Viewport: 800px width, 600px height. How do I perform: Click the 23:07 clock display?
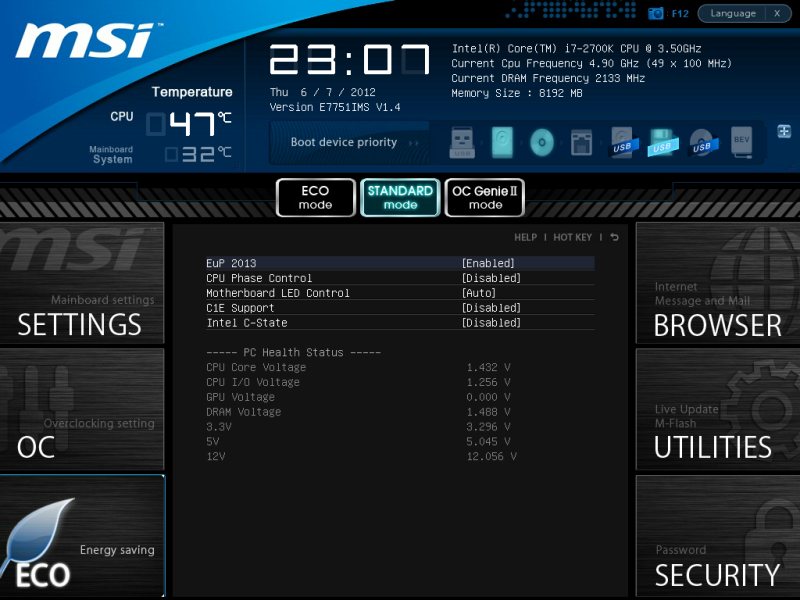(349, 60)
